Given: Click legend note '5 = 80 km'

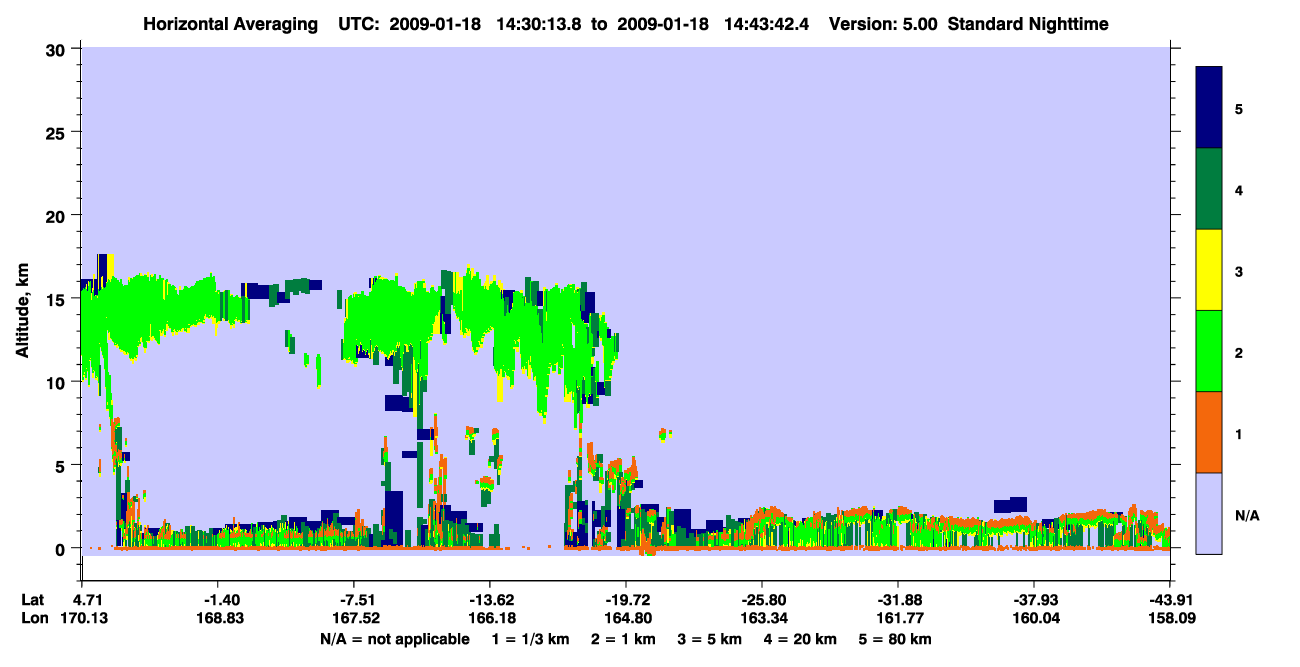Looking at the screenshot, I should tap(897, 638).
